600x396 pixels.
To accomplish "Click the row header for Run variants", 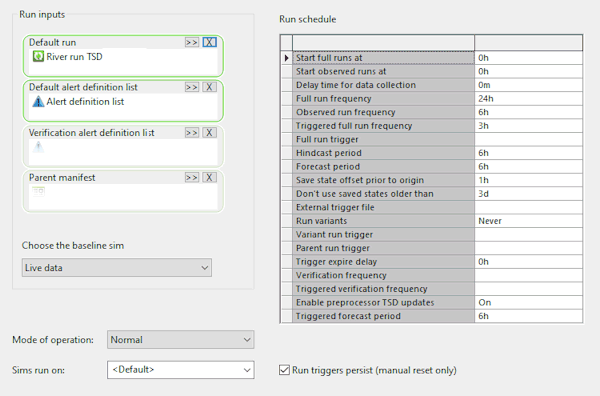I will pyautogui.click(x=287, y=221).
